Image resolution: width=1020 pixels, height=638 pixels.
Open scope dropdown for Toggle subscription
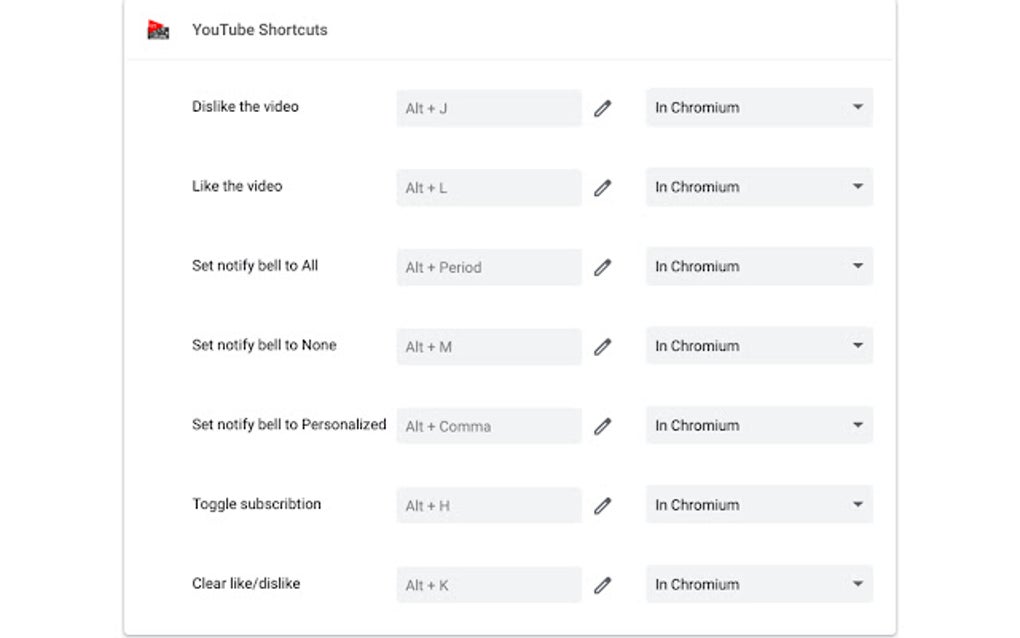pos(759,505)
